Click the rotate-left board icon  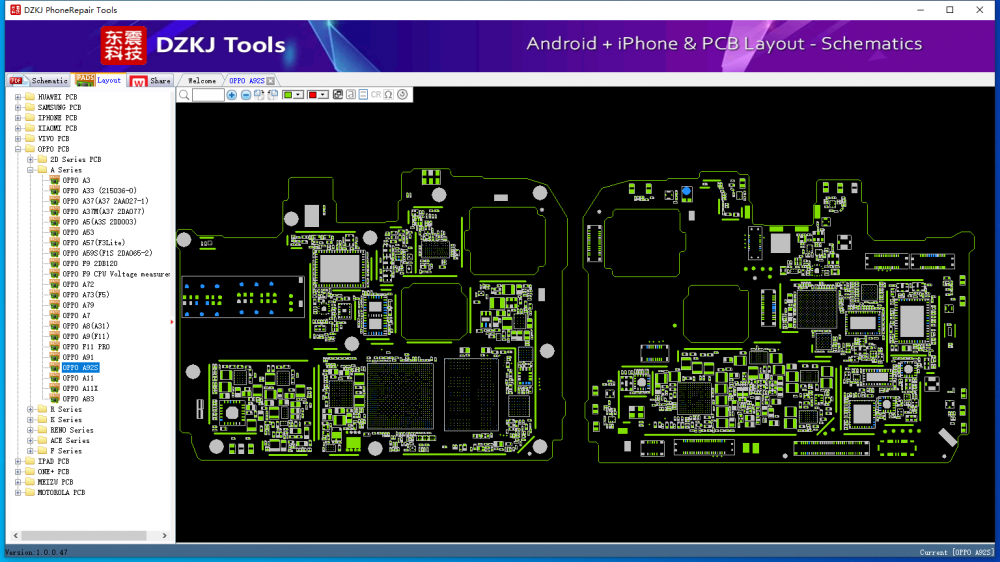[273, 95]
